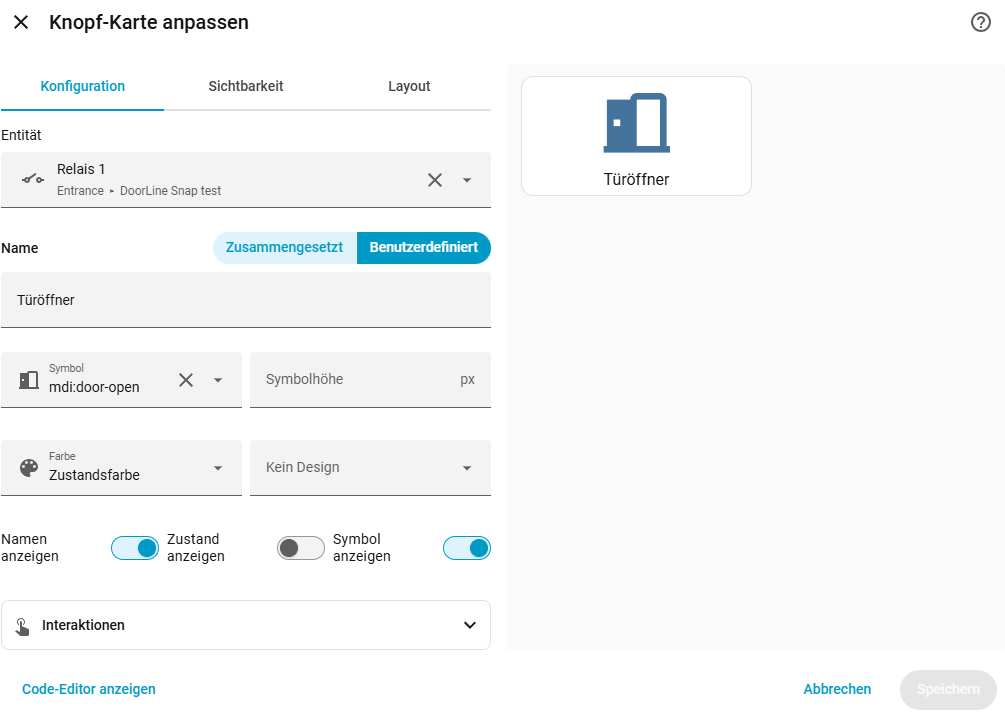The height and width of the screenshot is (718, 1005).
Task: Open the Kein Design theme dropdown
Action: (370, 468)
